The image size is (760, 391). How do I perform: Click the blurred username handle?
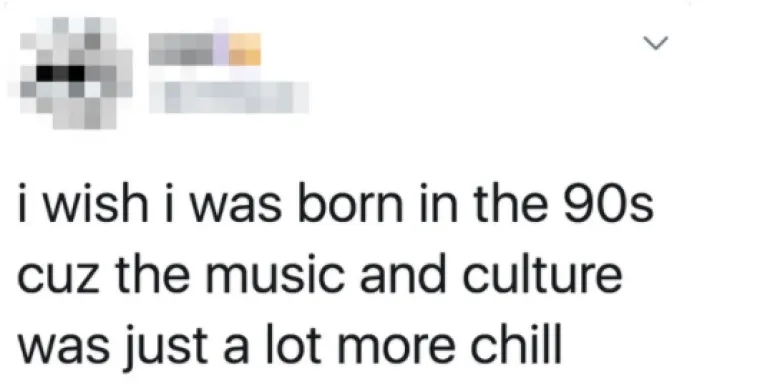[229, 97]
